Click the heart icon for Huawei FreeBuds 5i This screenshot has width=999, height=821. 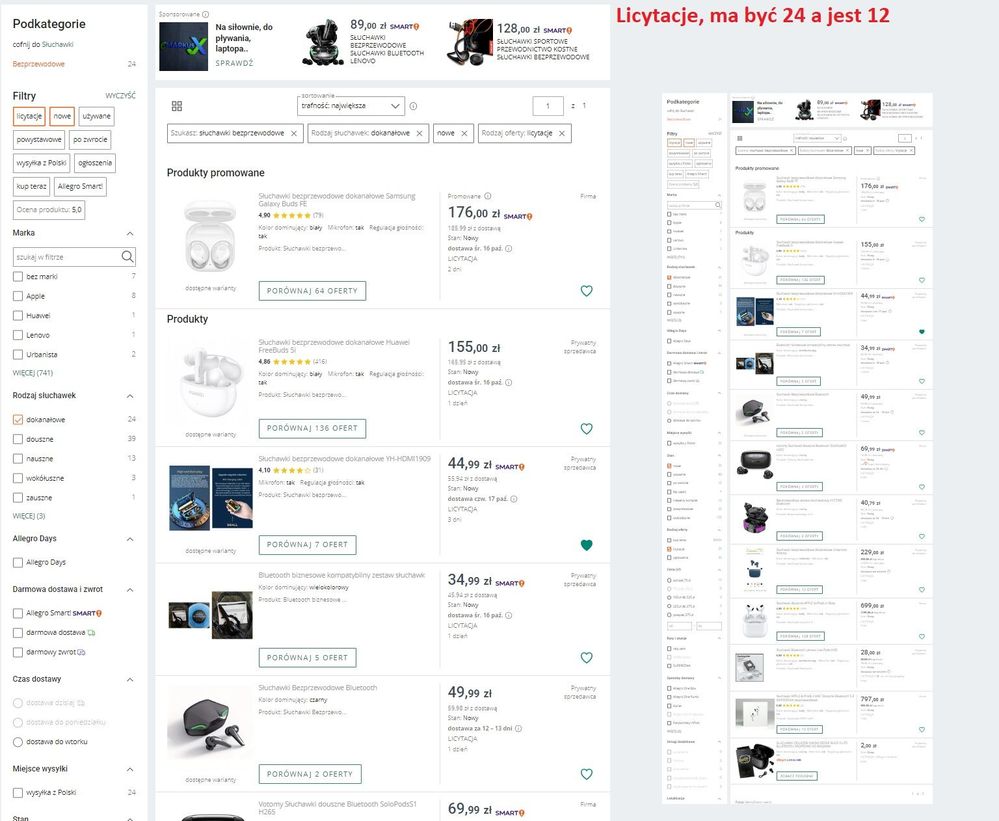pyautogui.click(x=587, y=429)
